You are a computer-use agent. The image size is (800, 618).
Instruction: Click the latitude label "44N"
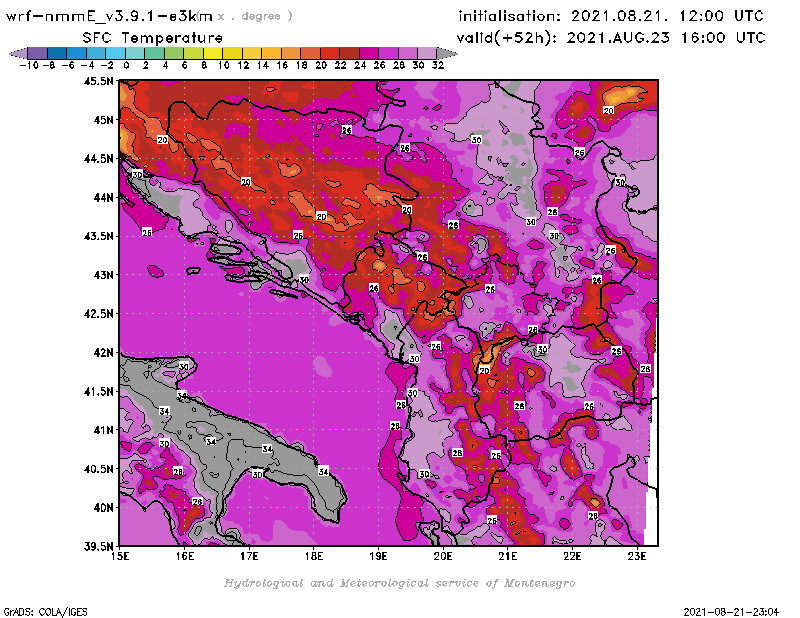click(103, 197)
